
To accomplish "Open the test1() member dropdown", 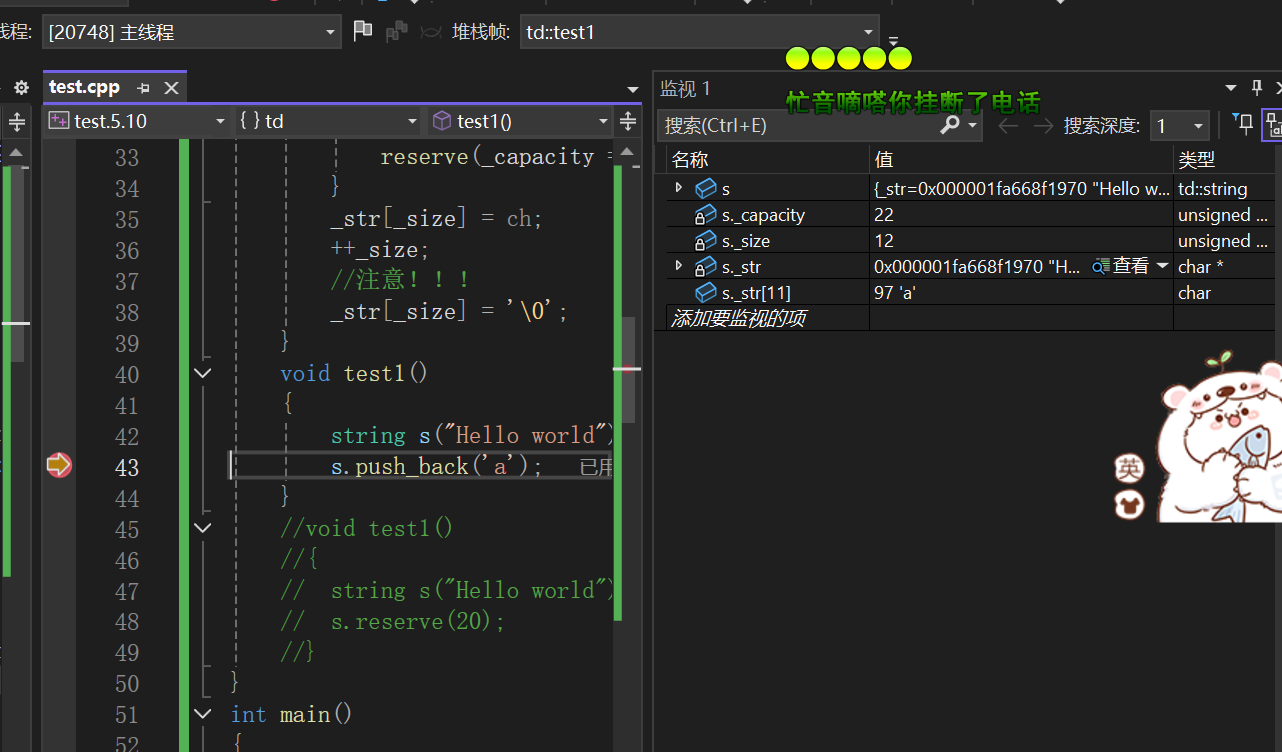I will [520, 121].
